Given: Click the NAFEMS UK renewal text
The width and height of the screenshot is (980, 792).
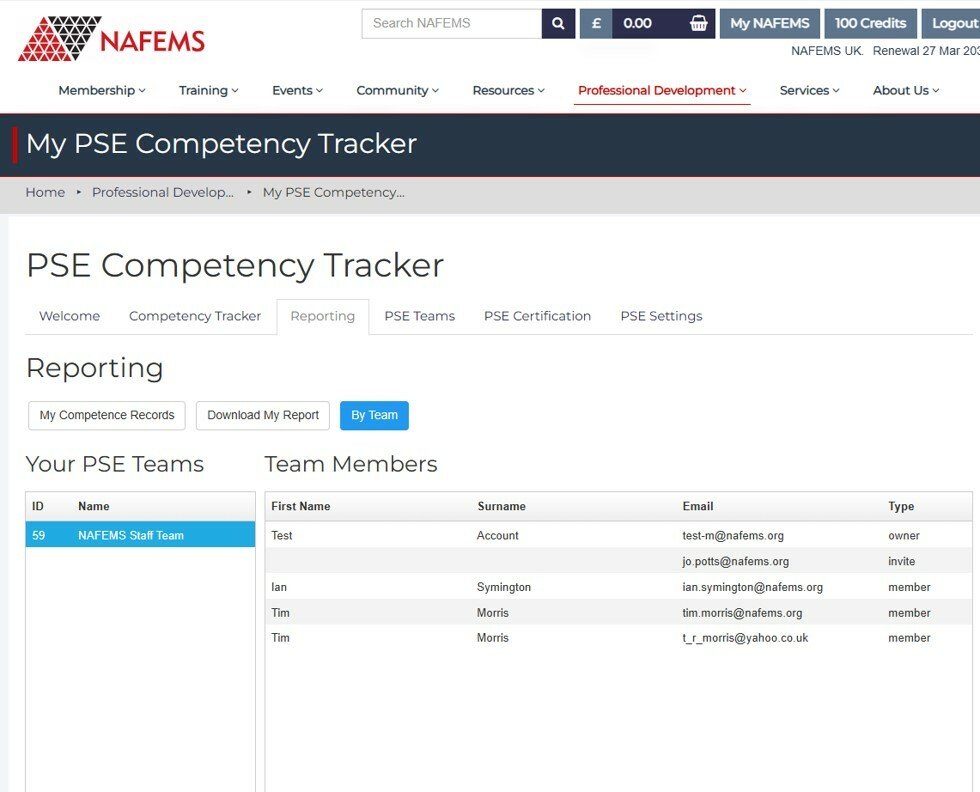Looking at the screenshot, I should [885, 51].
